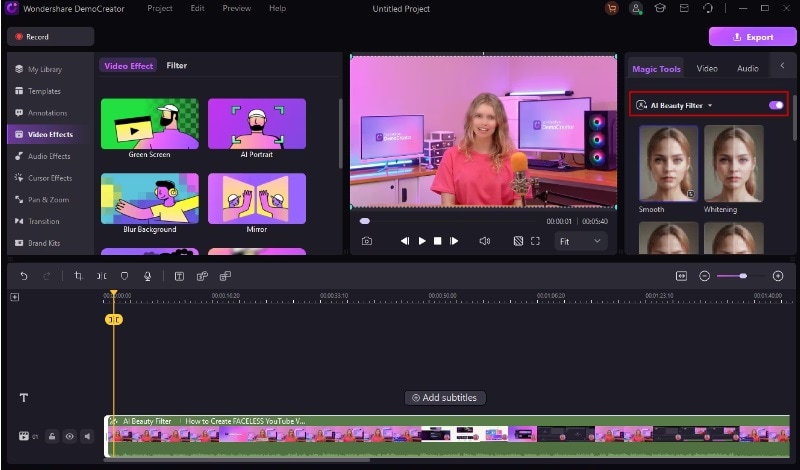Viewport: 800px width, 470px height.
Task: Fit the timeline to the window
Action: pyautogui.click(x=681, y=276)
